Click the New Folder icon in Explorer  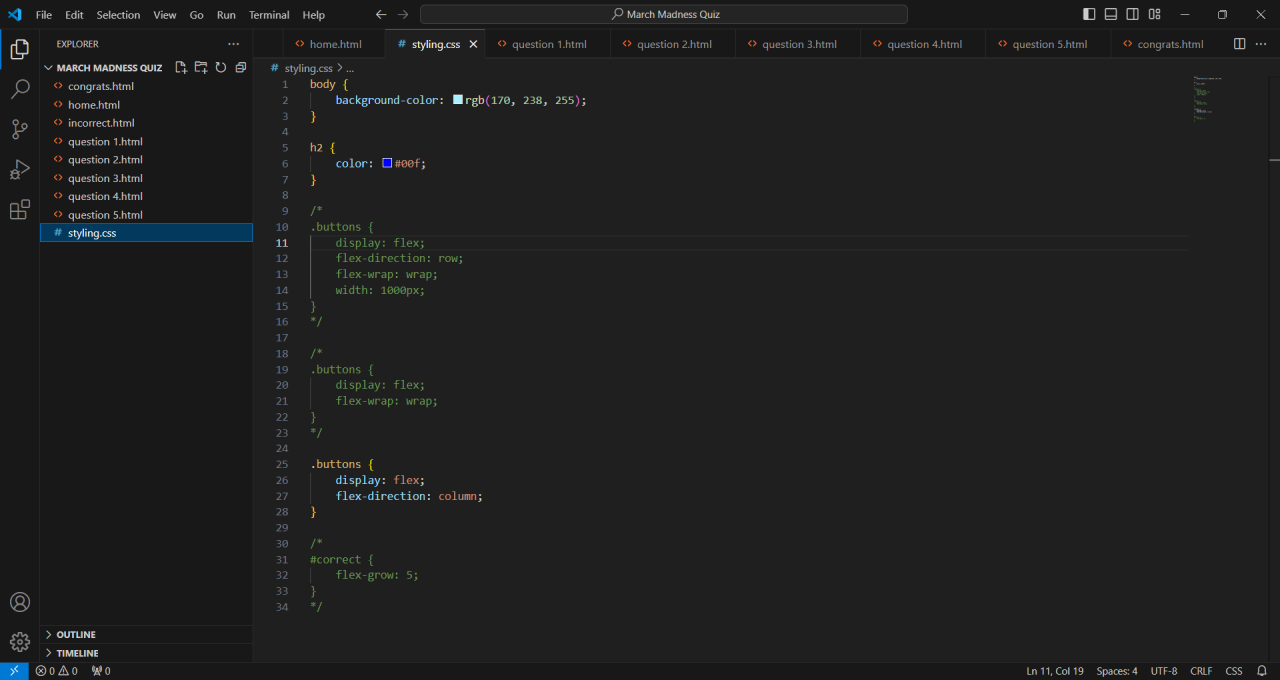[x=201, y=68]
